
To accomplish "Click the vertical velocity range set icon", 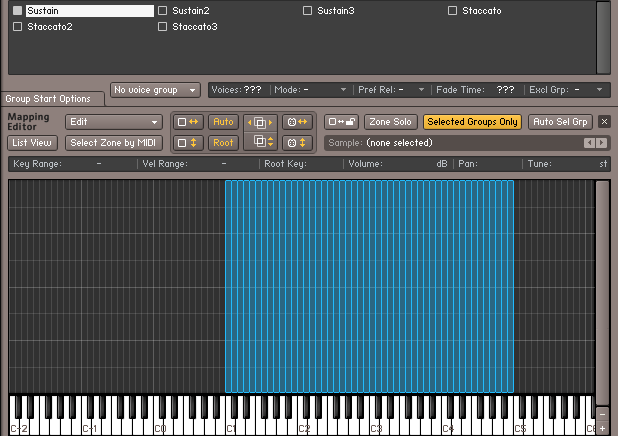I will click(297, 143).
